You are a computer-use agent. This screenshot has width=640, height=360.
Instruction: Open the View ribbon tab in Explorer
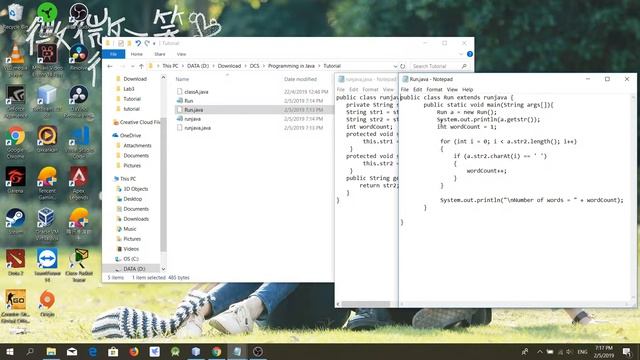pyautogui.click(x=181, y=54)
